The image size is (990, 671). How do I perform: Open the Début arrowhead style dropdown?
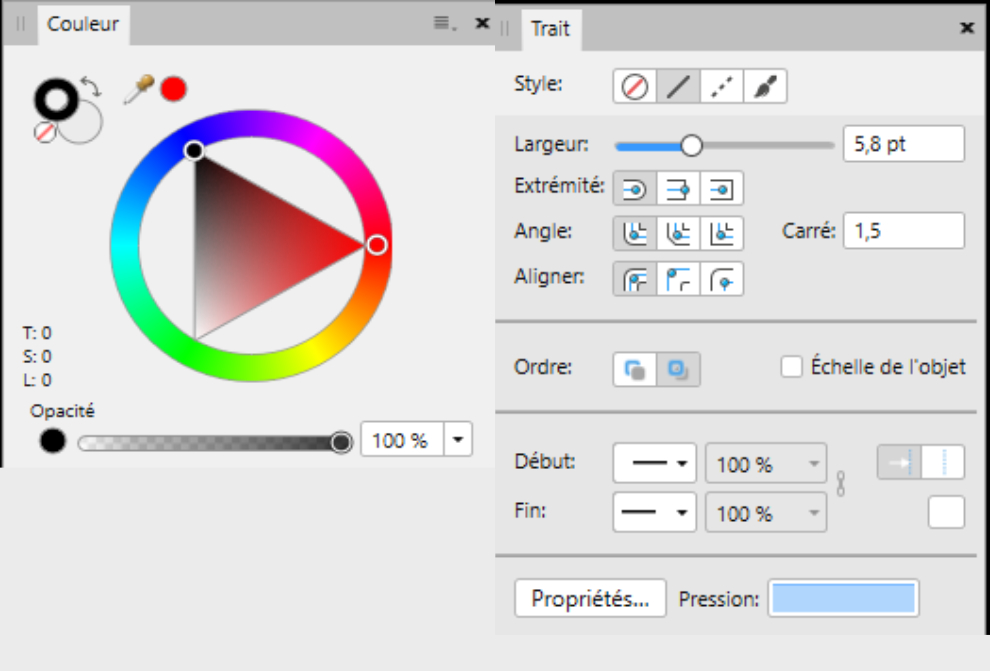tap(654, 463)
